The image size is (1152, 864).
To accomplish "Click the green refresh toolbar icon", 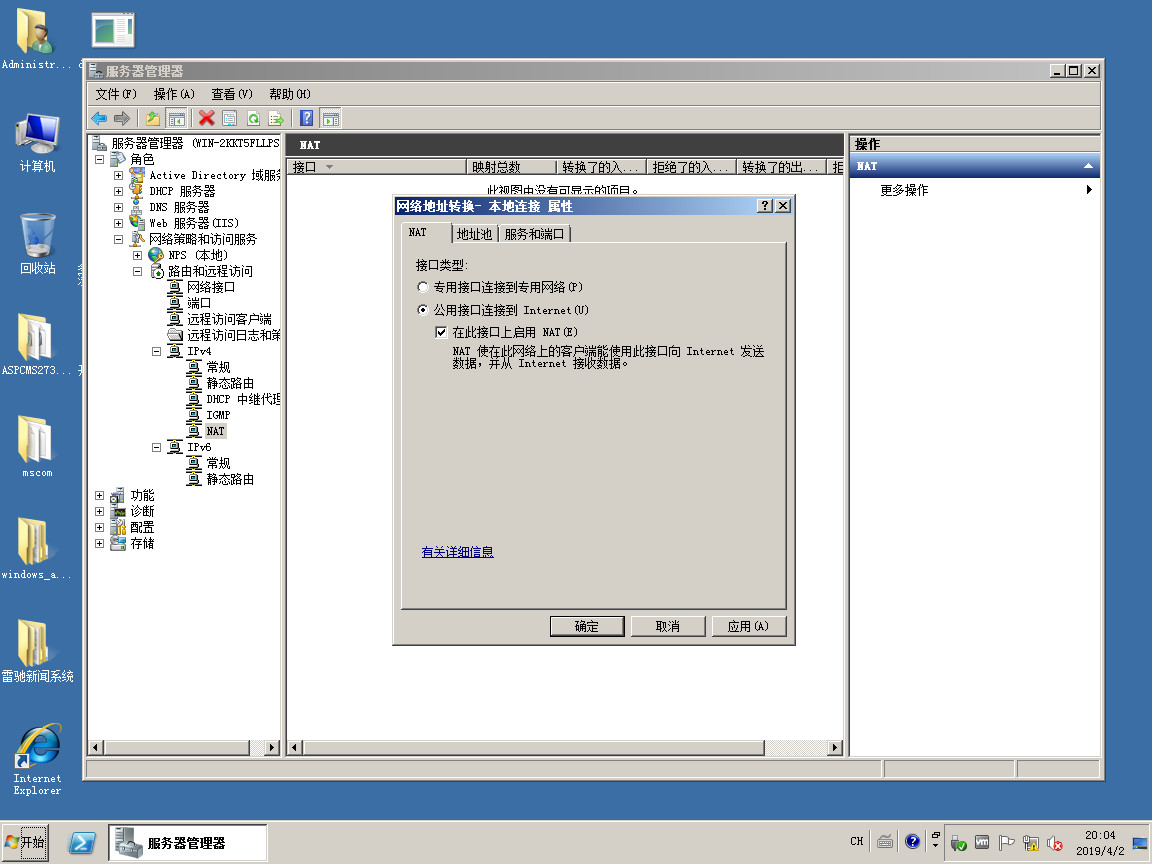I will (254, 118).
